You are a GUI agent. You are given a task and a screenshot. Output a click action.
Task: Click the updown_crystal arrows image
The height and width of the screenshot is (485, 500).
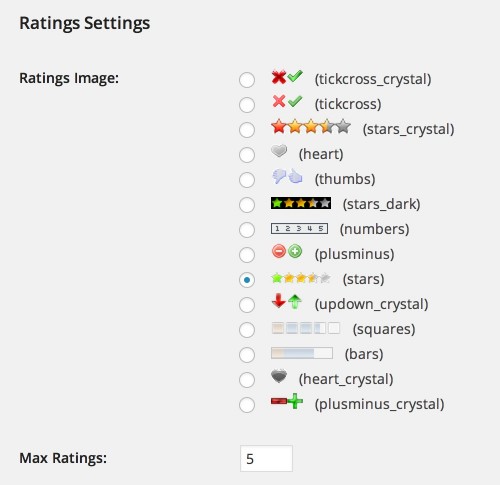(x=287, y=301)
